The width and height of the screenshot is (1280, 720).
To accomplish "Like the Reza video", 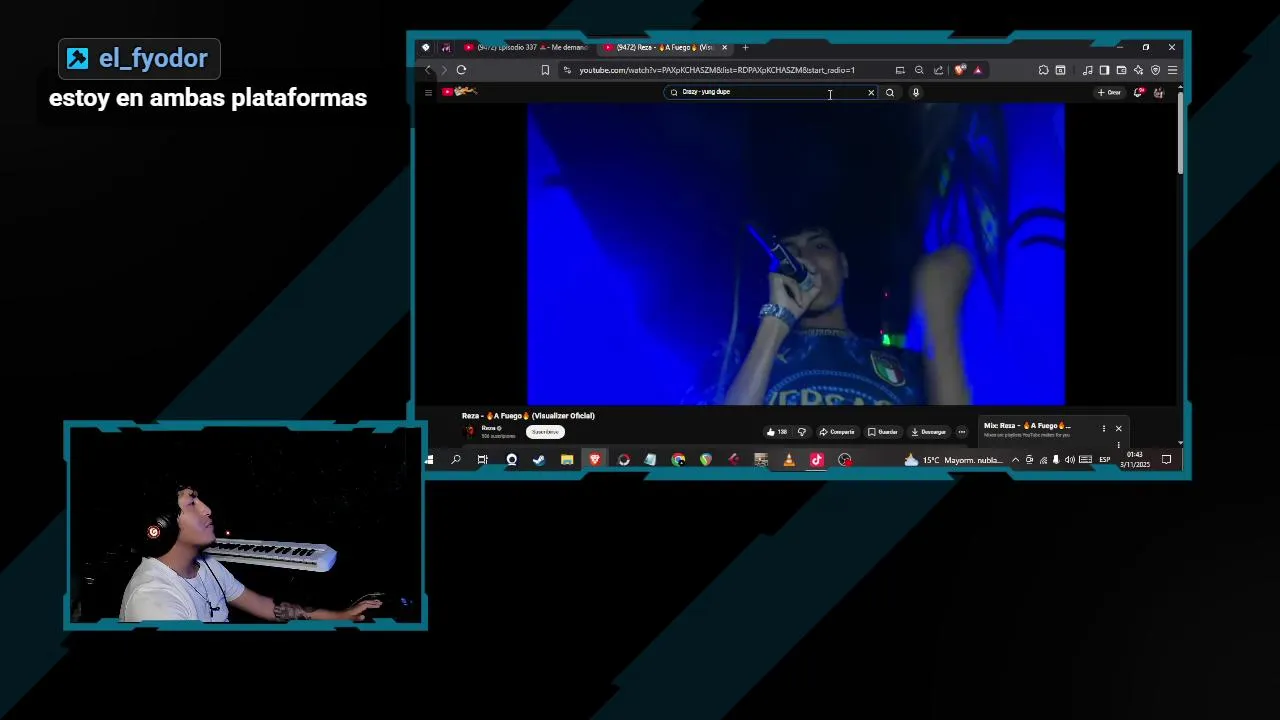I will pos(776,432).
